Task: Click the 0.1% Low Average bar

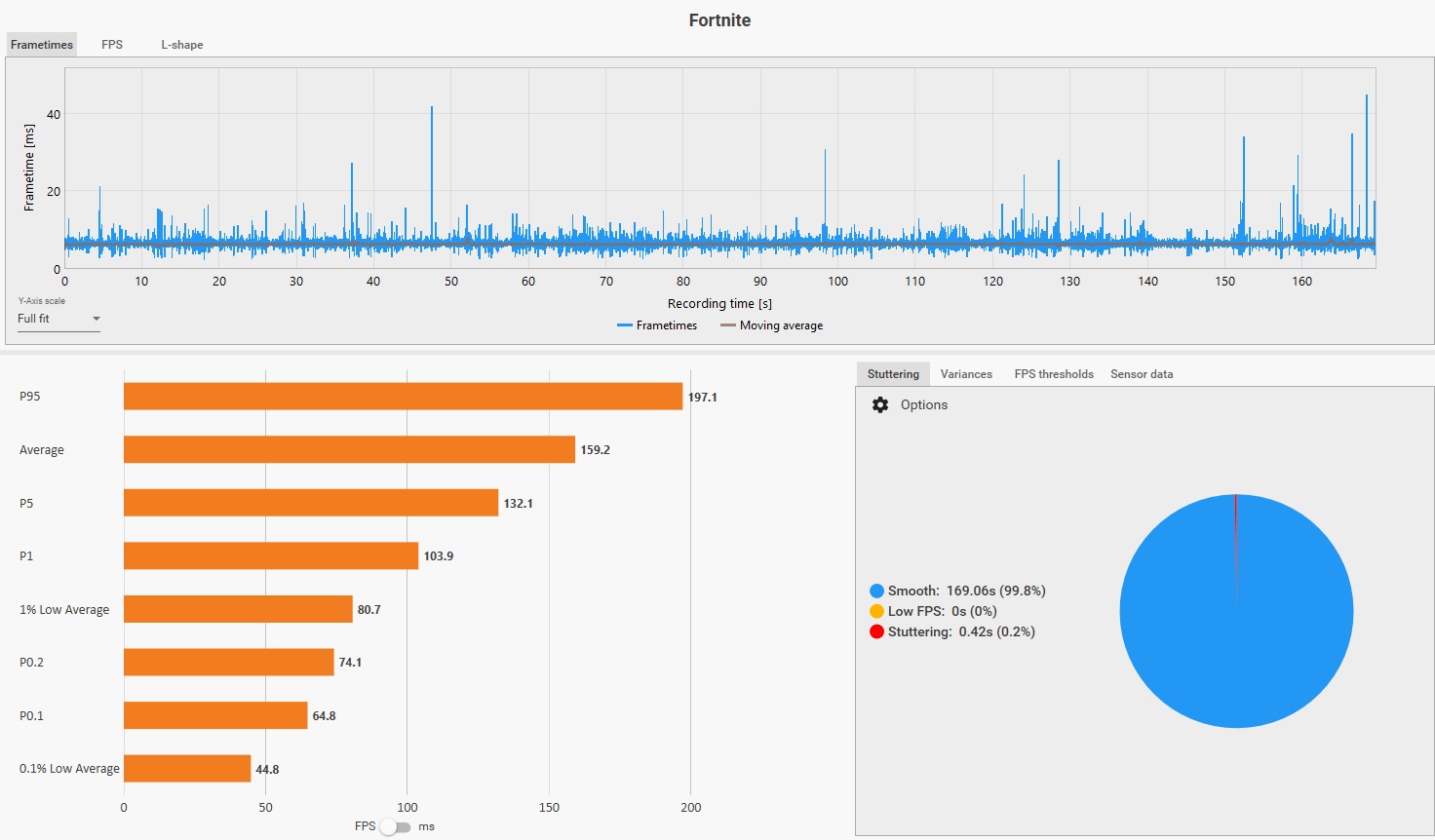Action: pyautogui.click(x=187, y=768)
